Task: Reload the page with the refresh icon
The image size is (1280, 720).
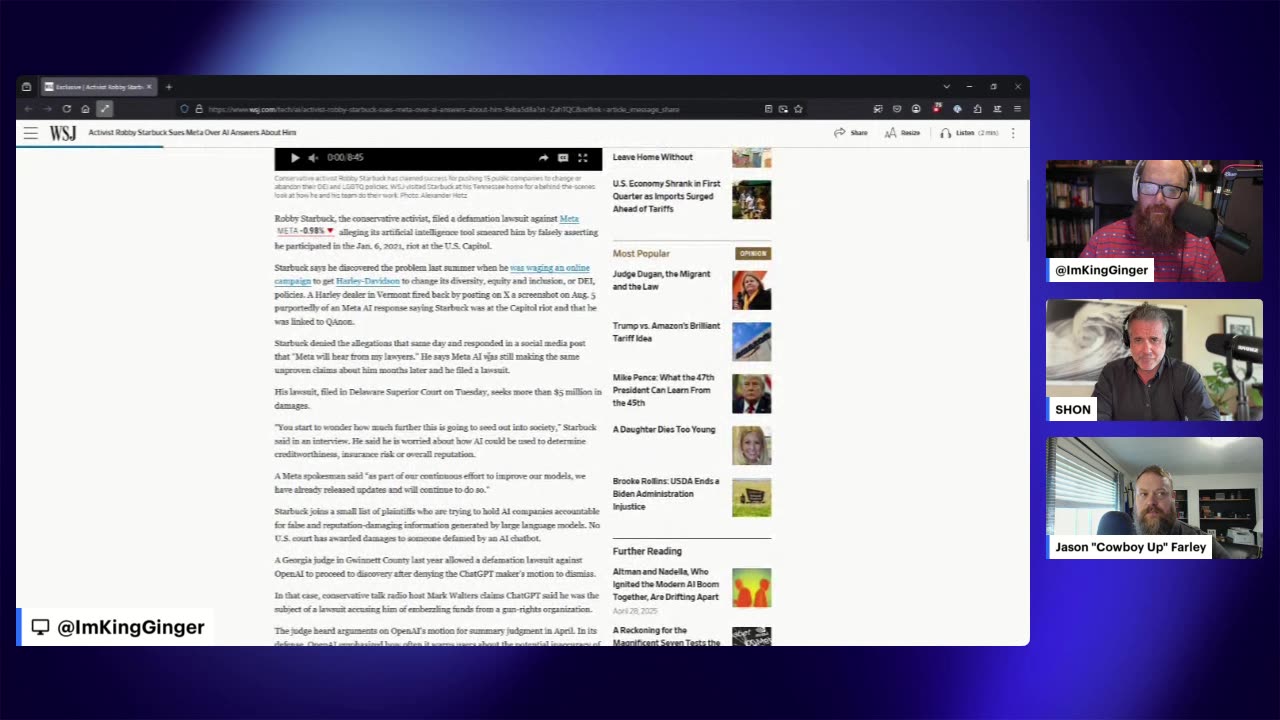Action: pyautogui.click(x=66, y=108)
